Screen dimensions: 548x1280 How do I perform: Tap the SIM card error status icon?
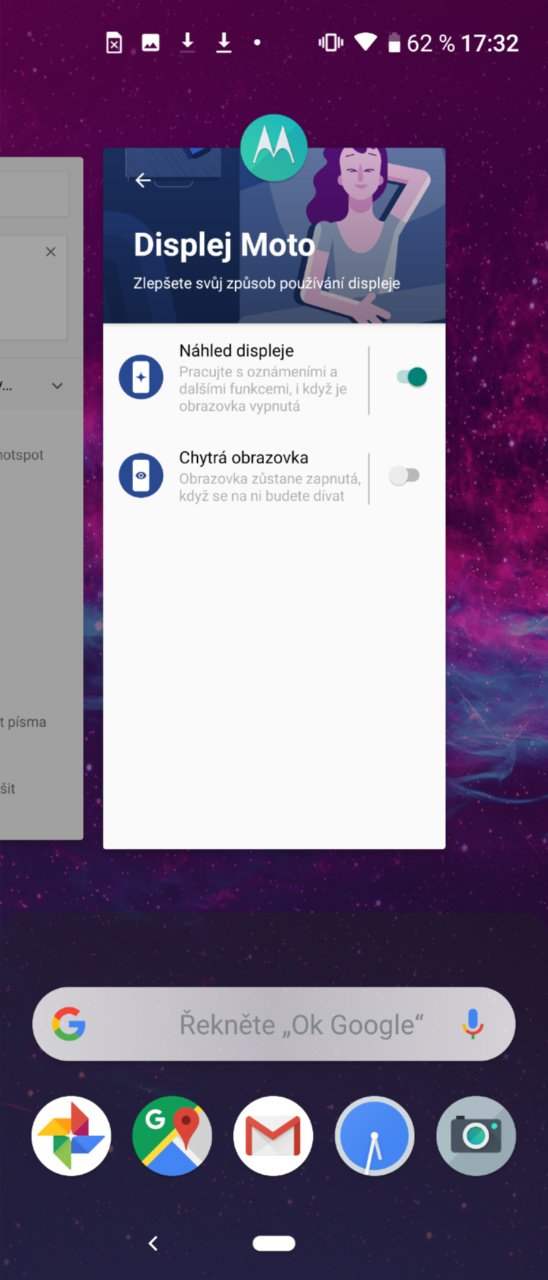(114, 43)
